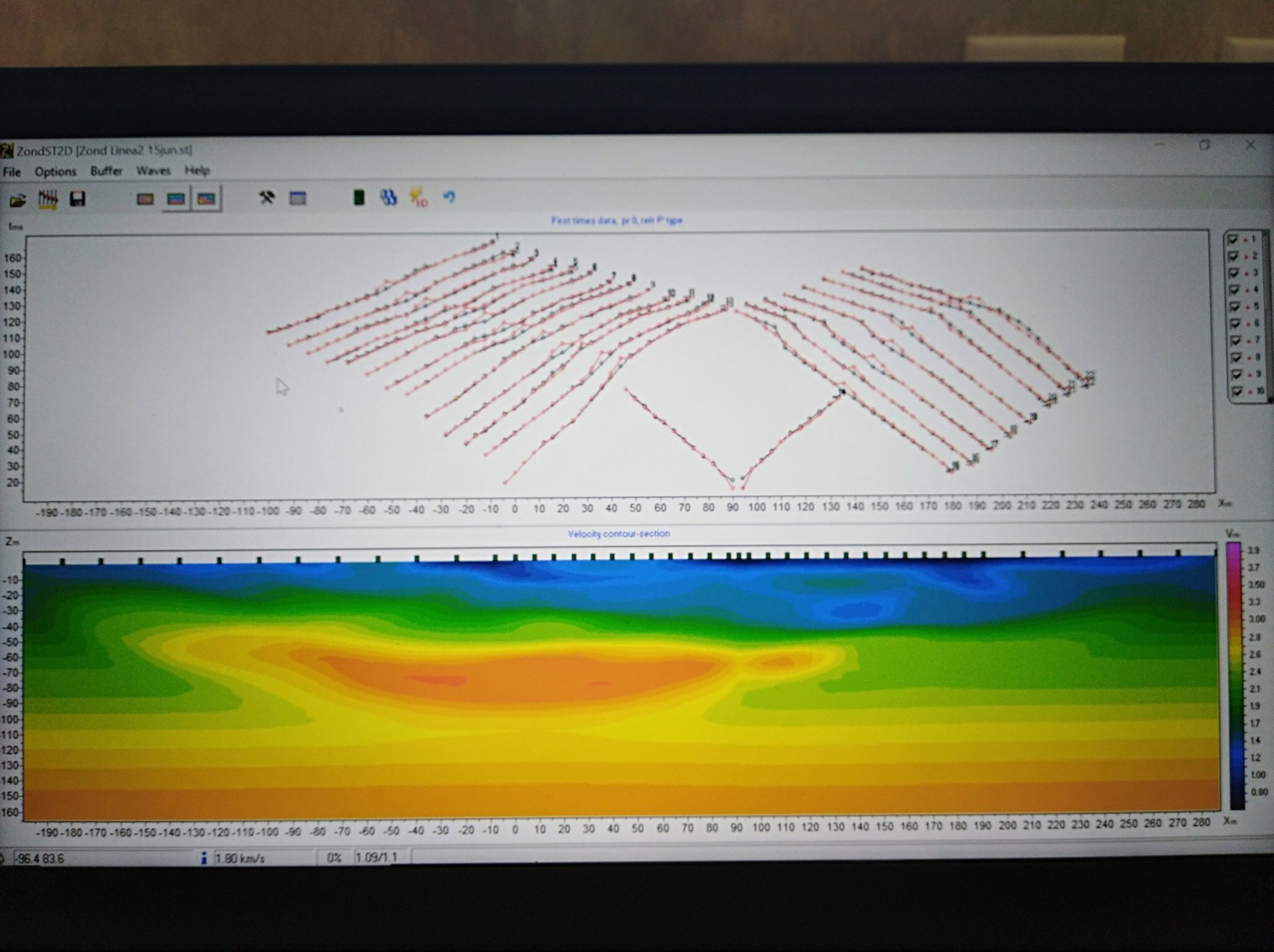
Task: Uncheck shot 1 in the legend list
Action: click(x=1233, y=239)
